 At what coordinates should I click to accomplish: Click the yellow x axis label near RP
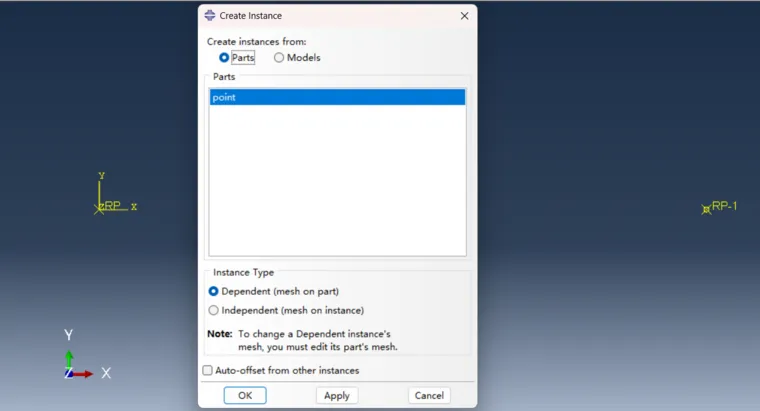pyautogui.click(x=134, y=207)
